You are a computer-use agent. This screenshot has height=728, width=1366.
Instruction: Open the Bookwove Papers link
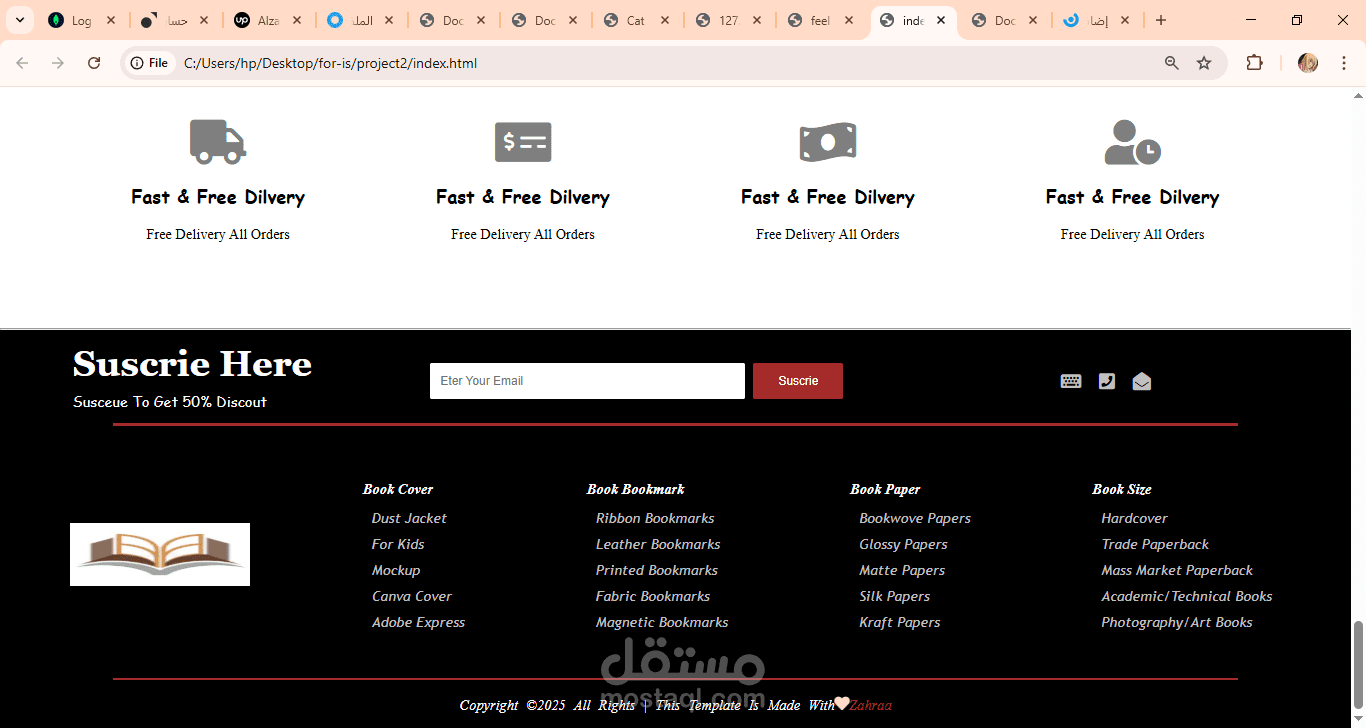click(915, 518)
